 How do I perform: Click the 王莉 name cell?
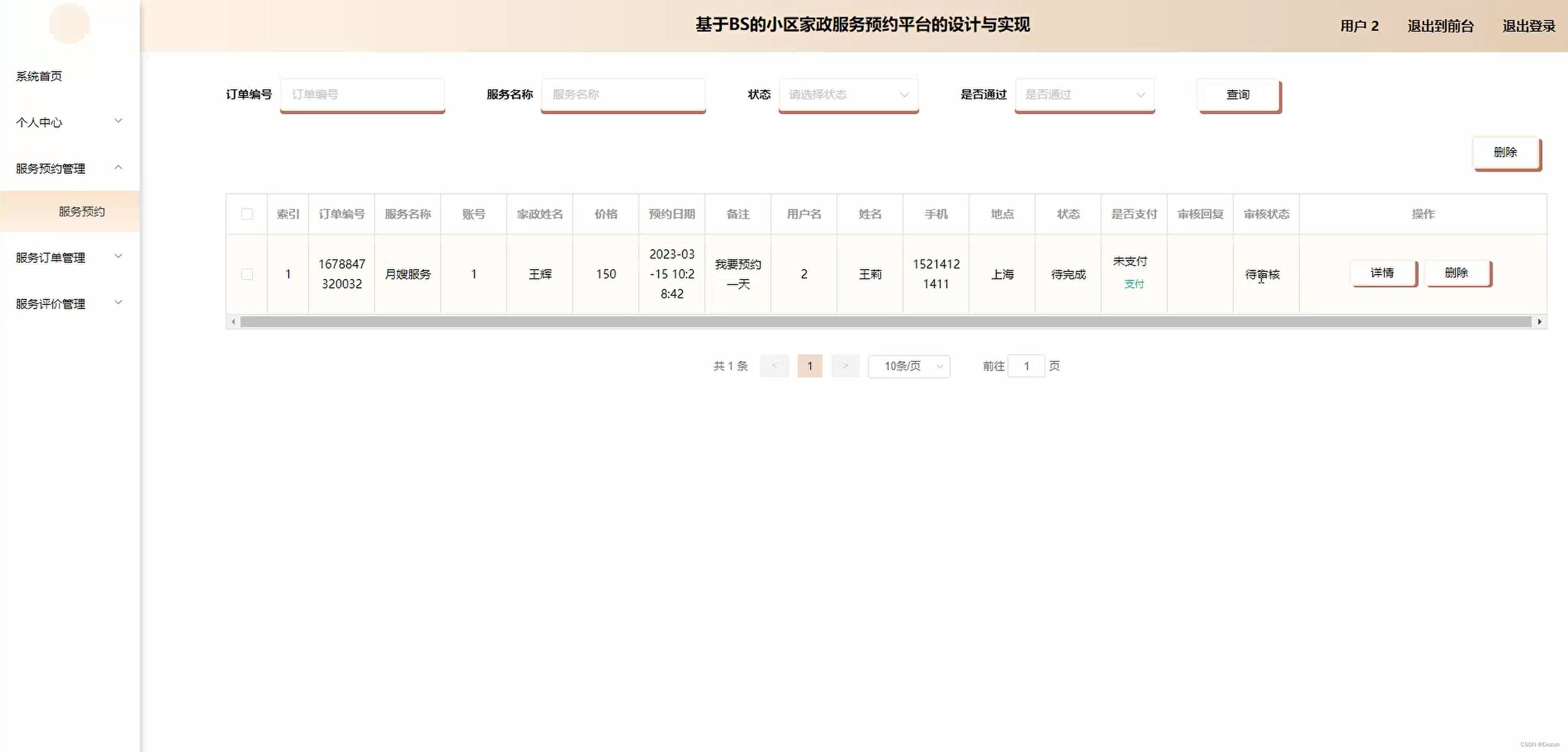(870, 275)
